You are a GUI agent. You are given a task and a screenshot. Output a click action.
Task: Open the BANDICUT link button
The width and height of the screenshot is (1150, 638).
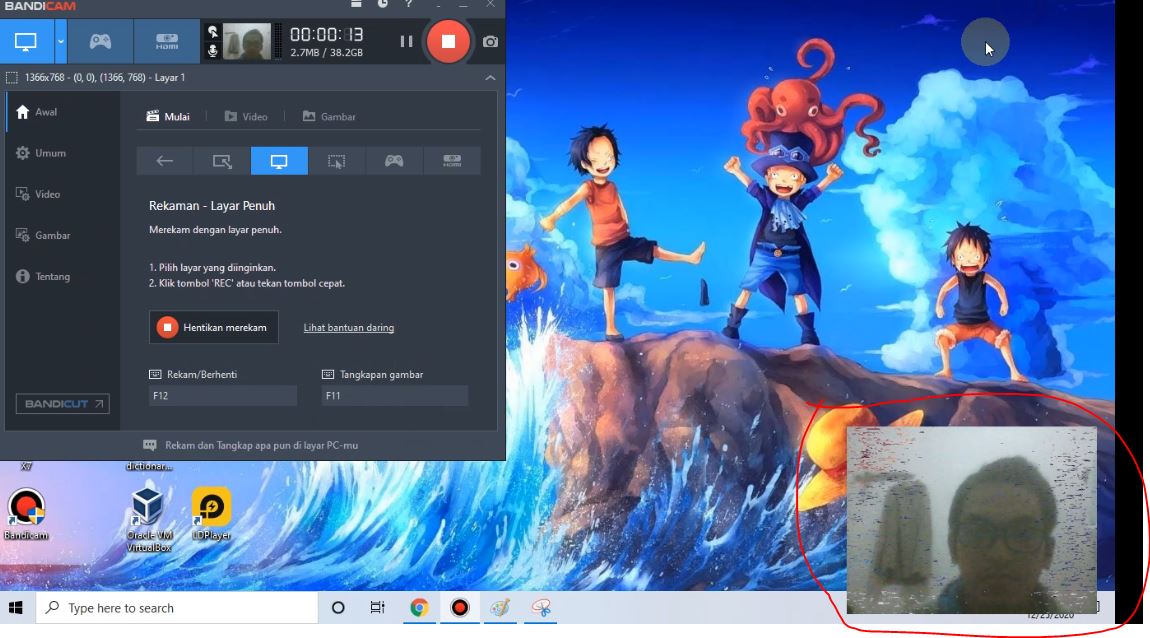tap(63, 403)
